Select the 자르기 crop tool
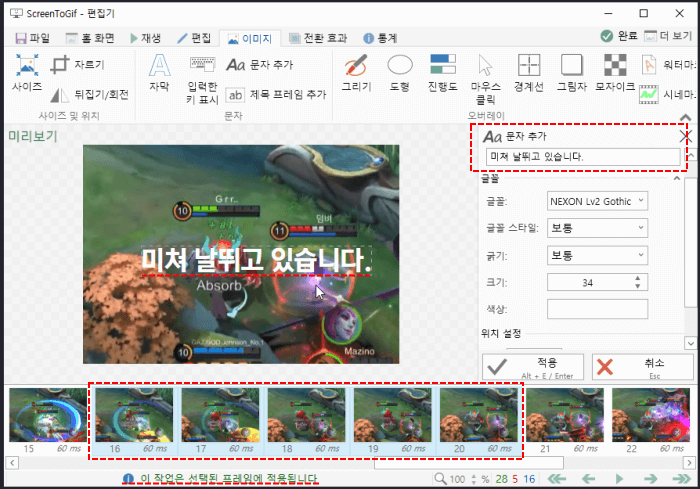Image resolution: width=700 pixels, height=489 pixels. (78, 65)
